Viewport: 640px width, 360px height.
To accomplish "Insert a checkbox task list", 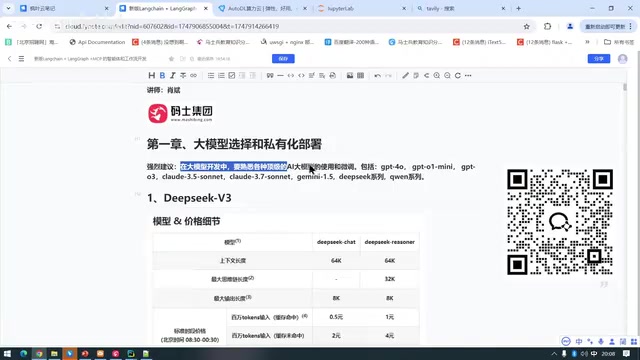I will (x=231, y=76).
